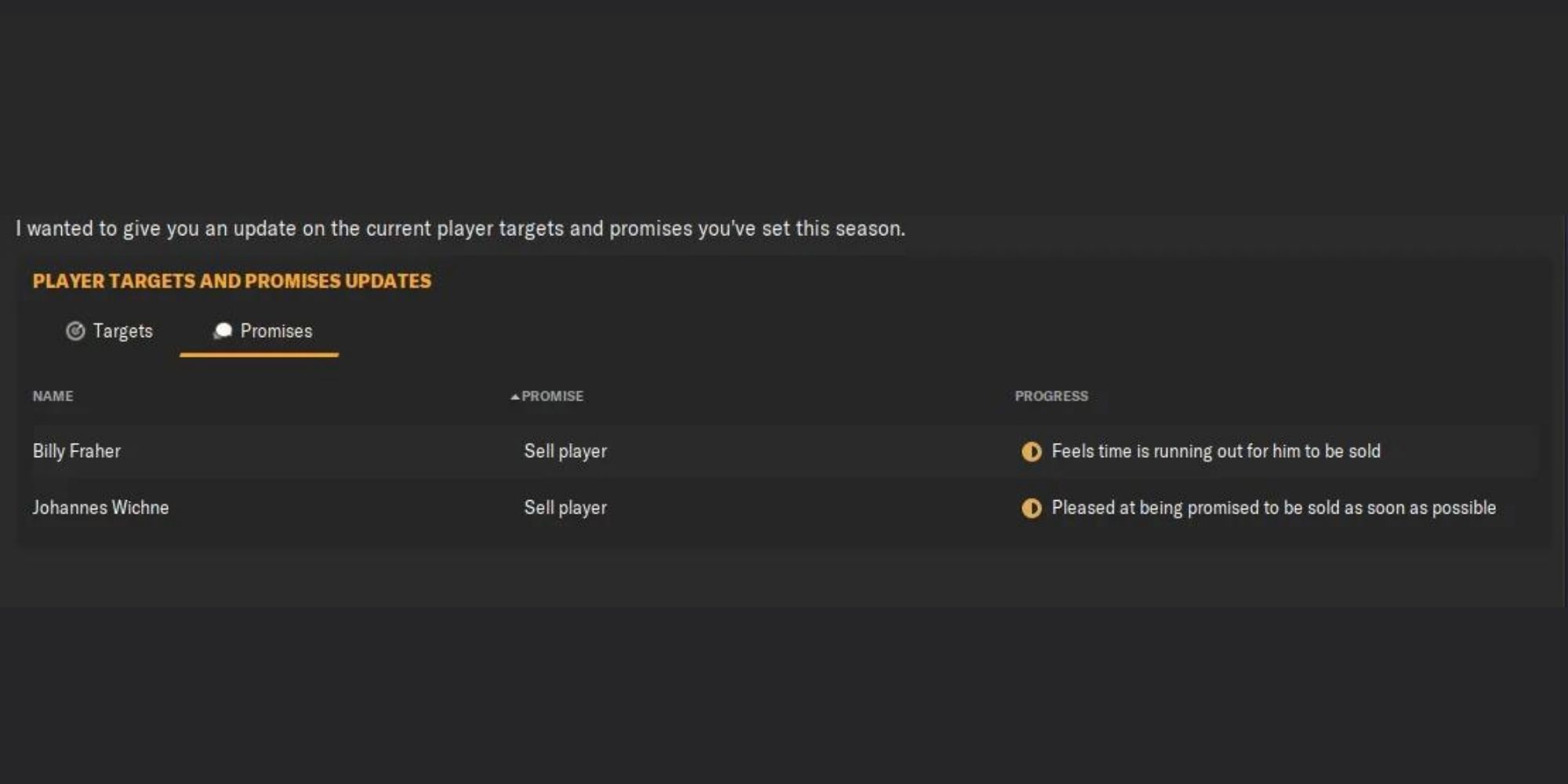Select the target symbol before the word Targets
This screenshot has width=1568, height=784.
pyautogui.click(x=74, y=331)
